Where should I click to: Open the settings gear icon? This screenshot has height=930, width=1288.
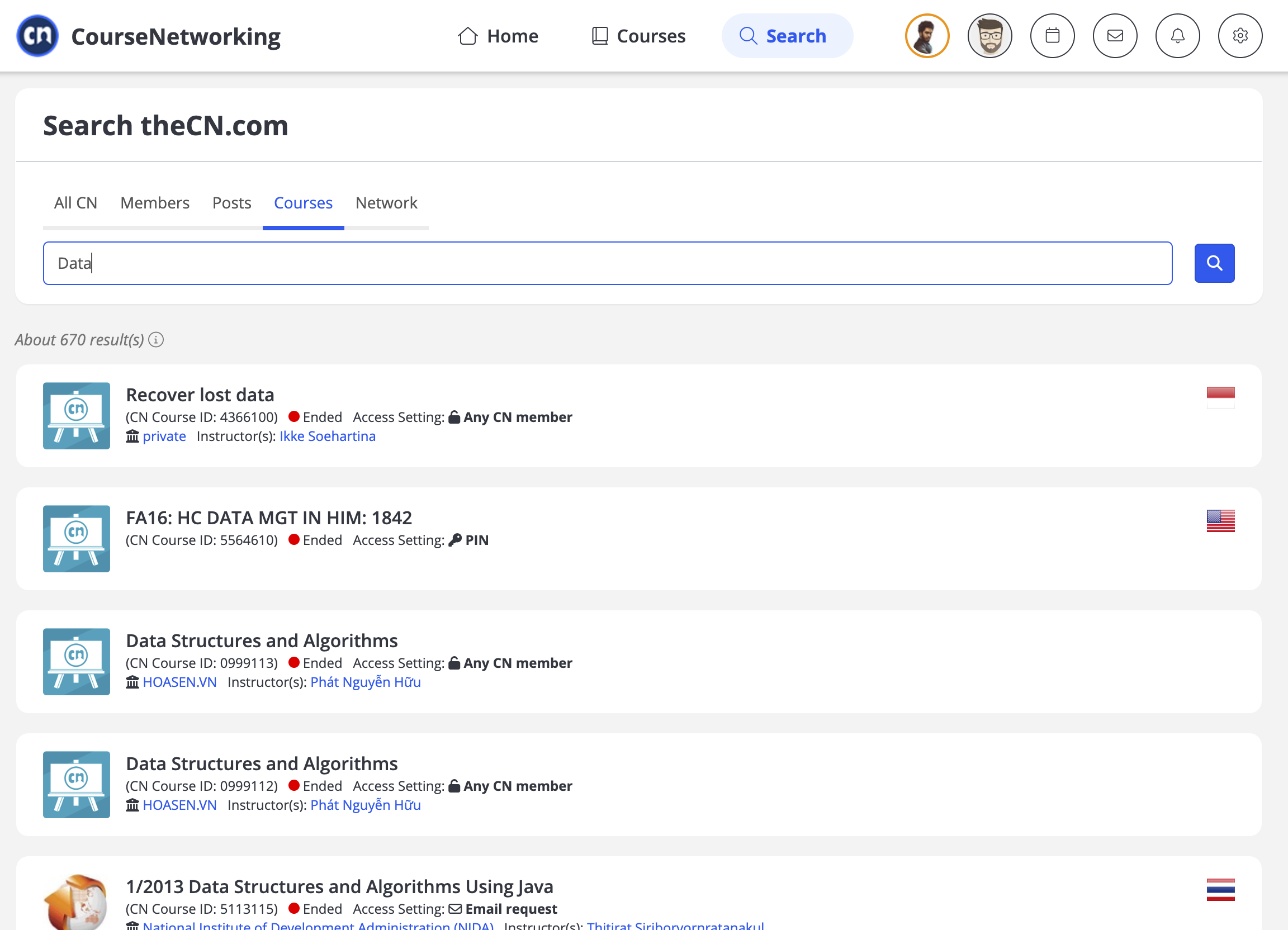(1240, 36)
